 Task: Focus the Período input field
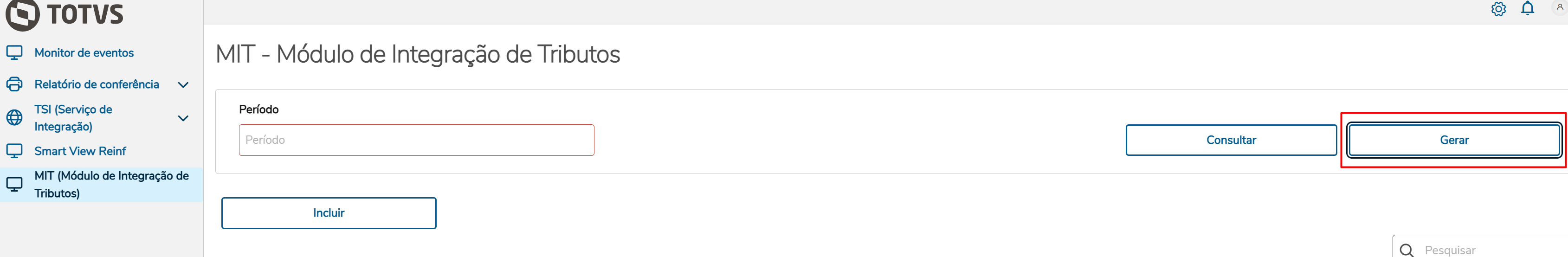click(416, 140)
